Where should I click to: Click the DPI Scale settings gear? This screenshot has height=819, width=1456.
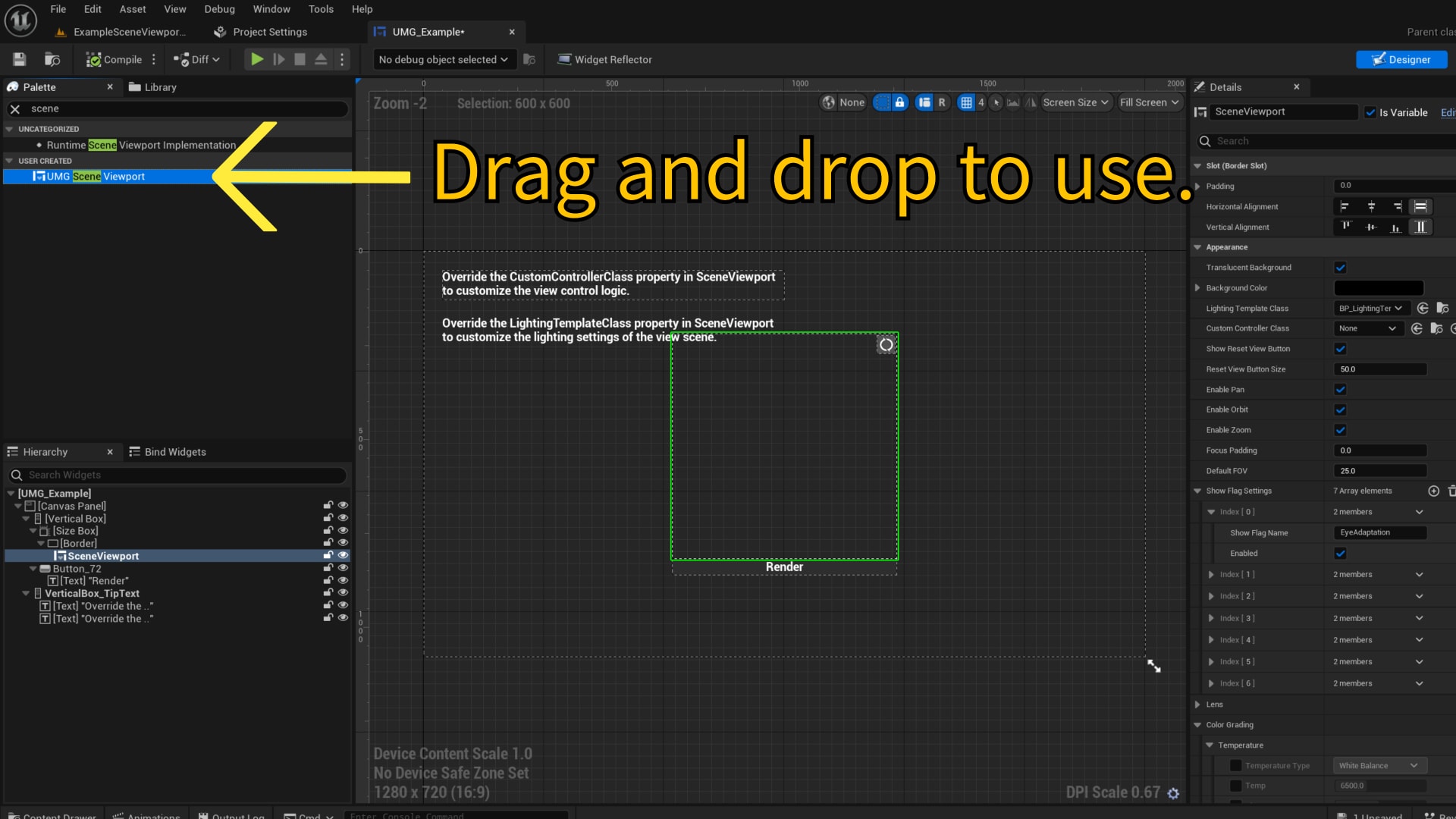click(x=1173, y=793)
